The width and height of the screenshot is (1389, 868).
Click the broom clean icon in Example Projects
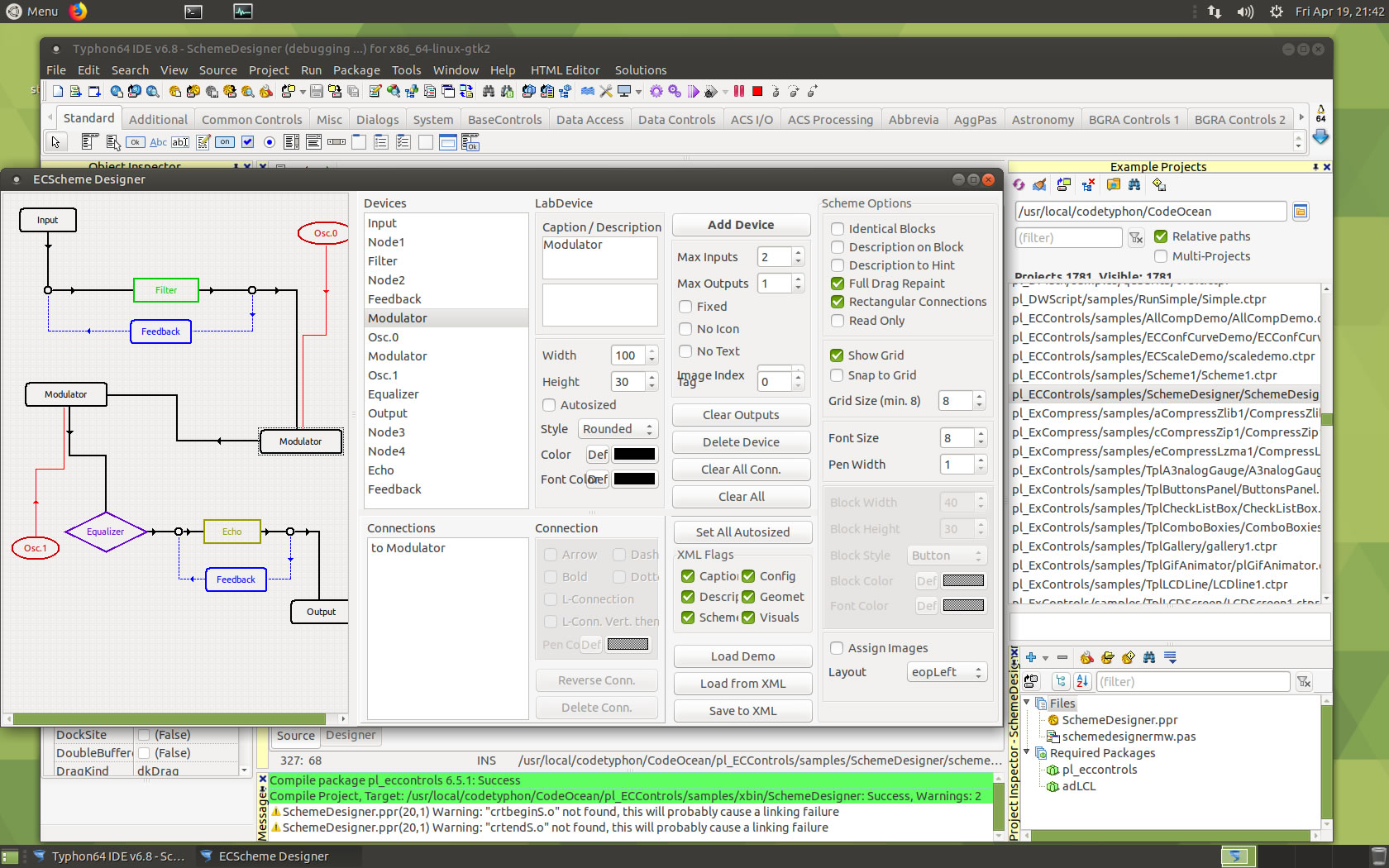(x=1040, y=185)
